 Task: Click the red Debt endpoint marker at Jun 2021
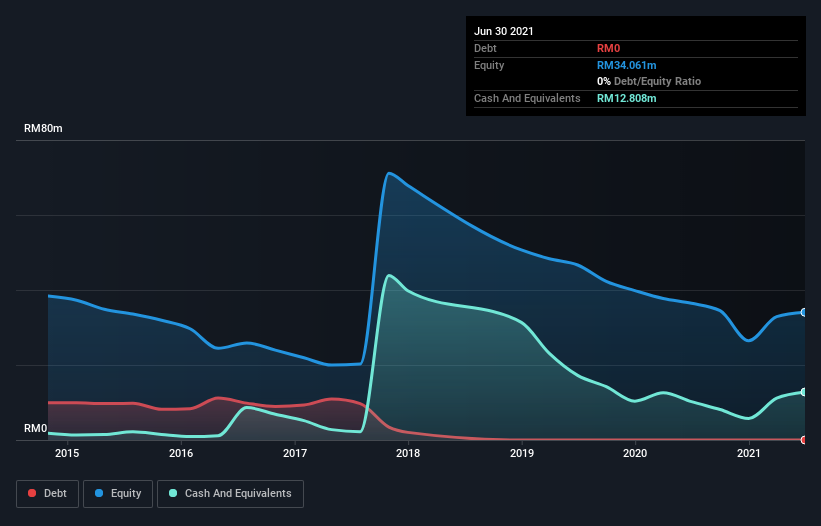pos(804,440)
